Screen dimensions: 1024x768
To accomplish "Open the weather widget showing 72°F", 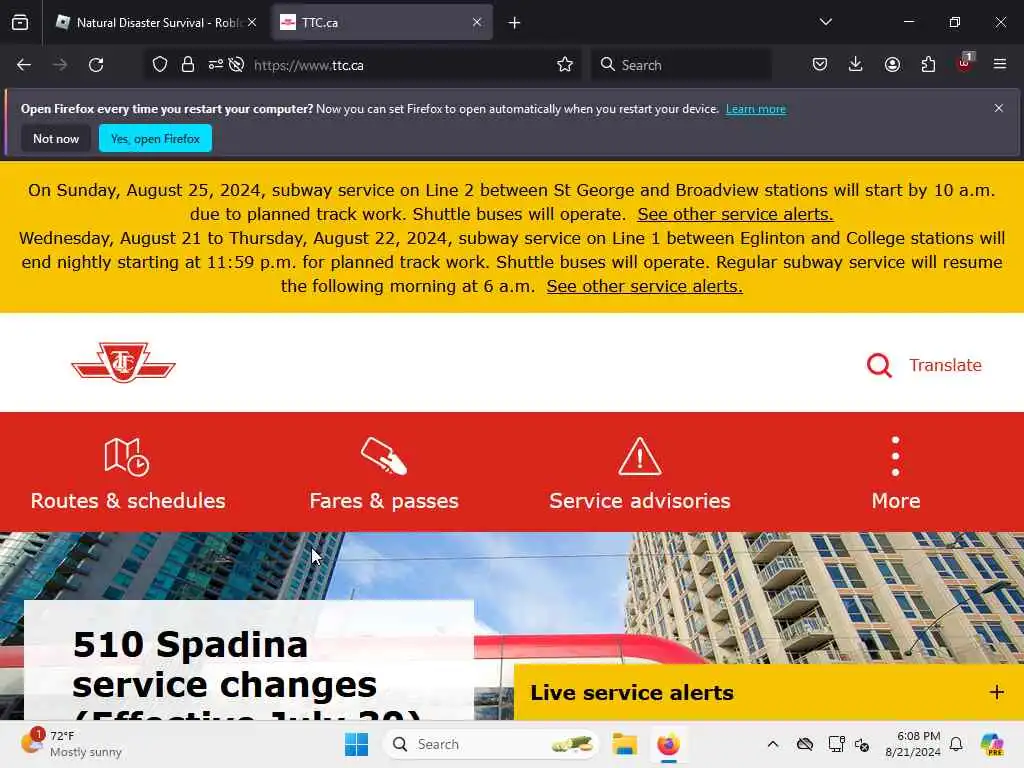I will [x=72, y=744].
